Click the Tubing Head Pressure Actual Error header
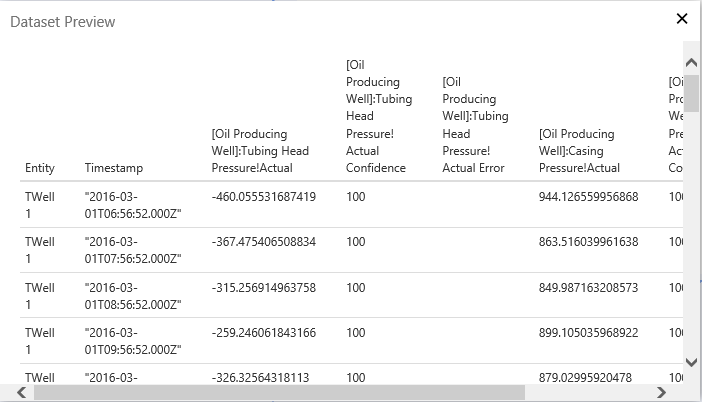 473,125
